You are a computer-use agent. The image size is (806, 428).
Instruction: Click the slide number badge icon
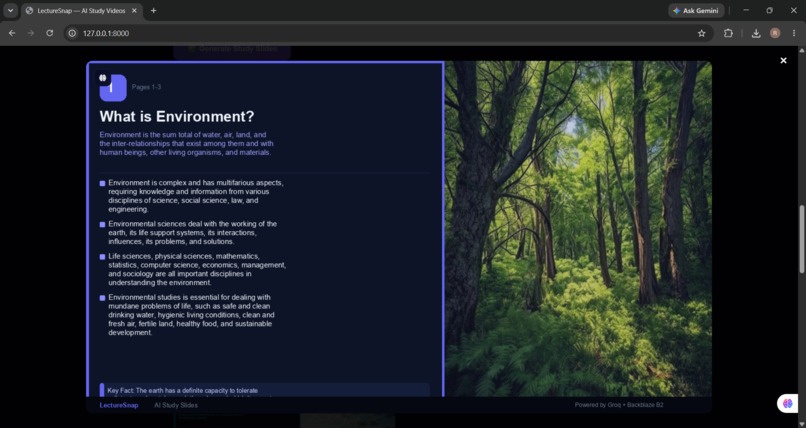pos(113,87)
